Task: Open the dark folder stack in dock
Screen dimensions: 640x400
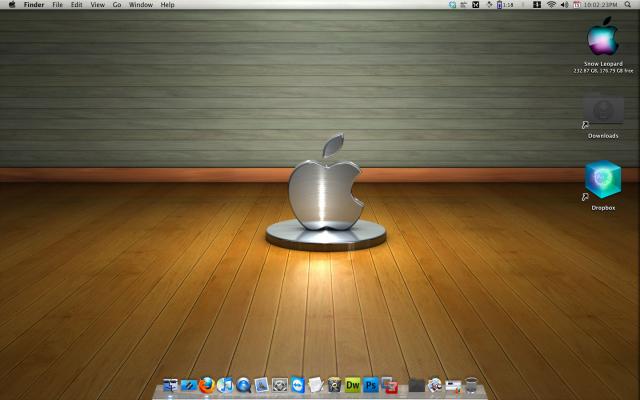Action: [416, 385]
